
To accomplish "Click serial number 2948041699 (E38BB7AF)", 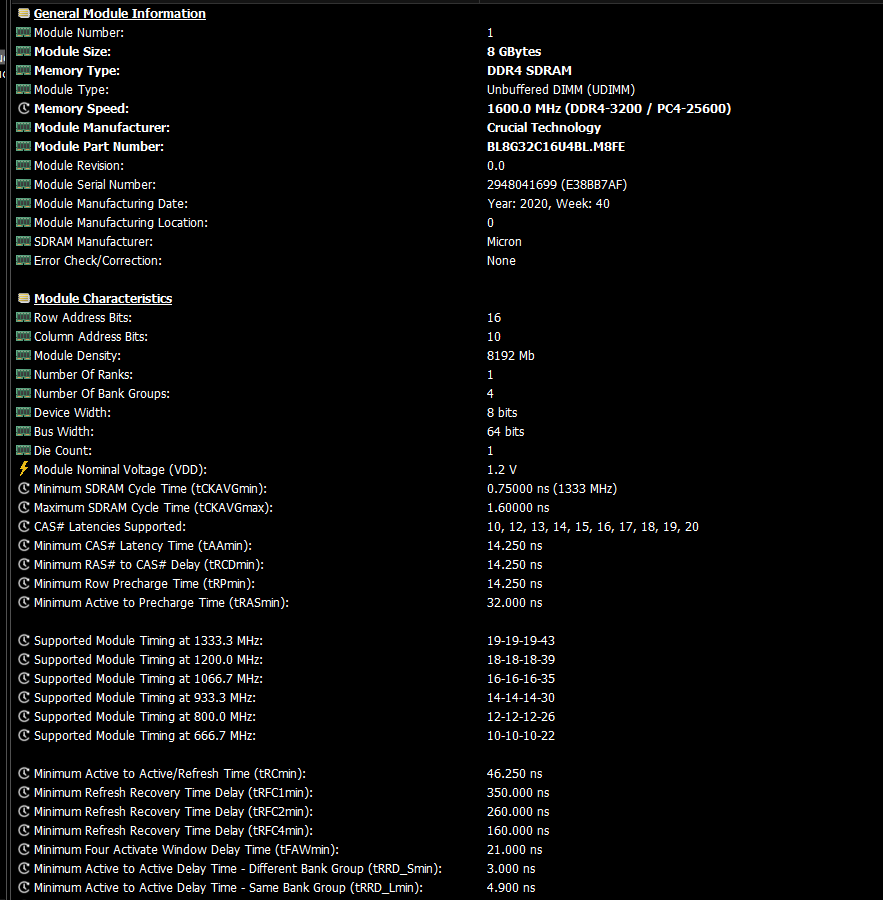I will click(557, 184).
